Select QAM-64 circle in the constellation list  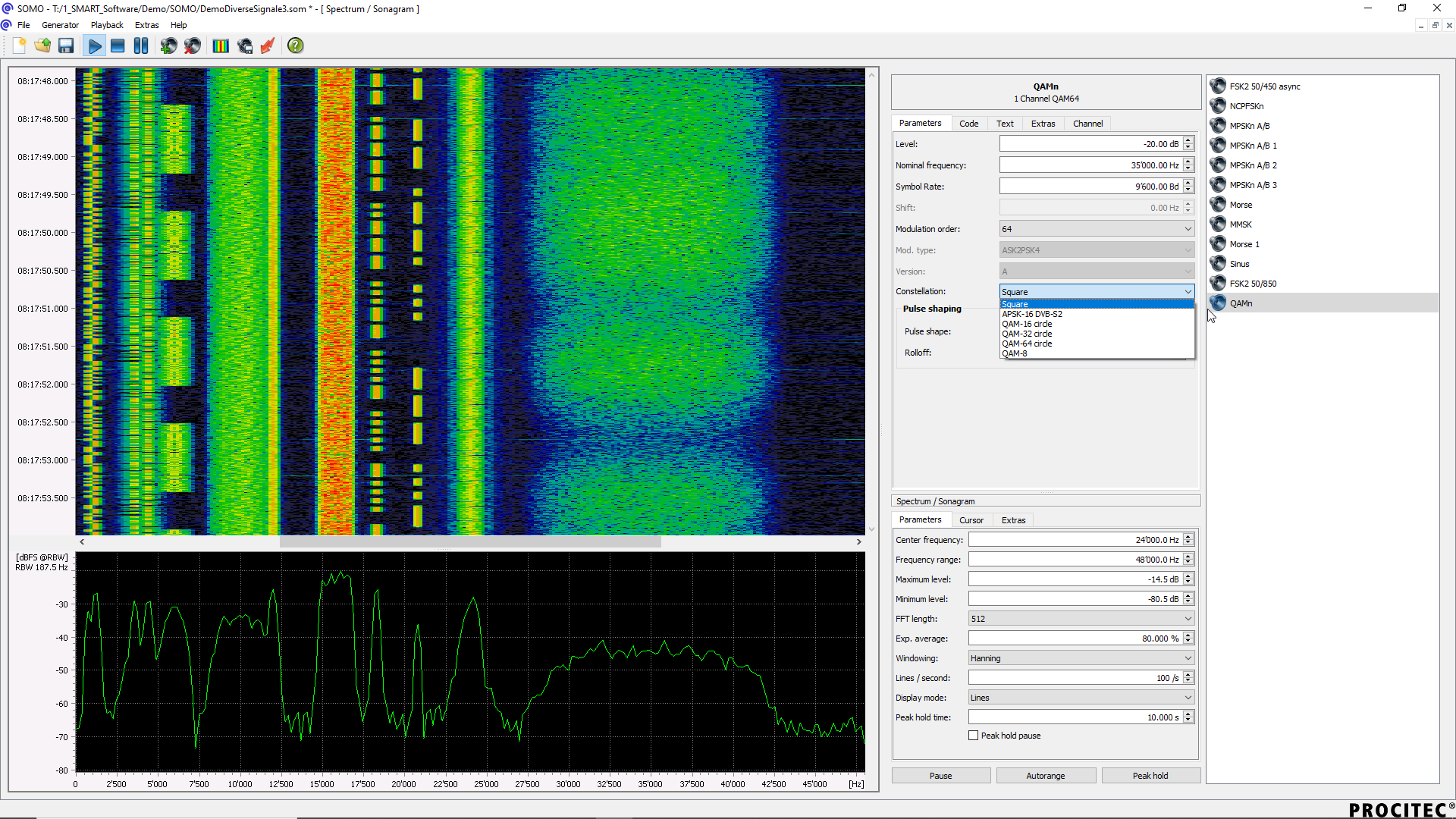pos(1027,344)
